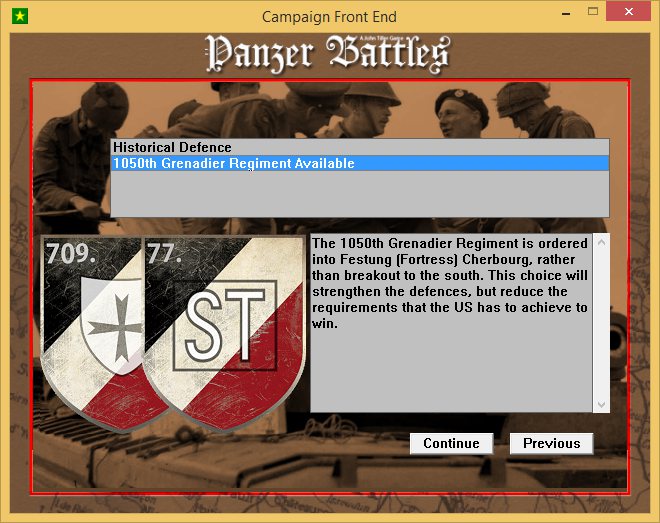Click the green star app icon
The image size is (660, 523).
(20, 16)
